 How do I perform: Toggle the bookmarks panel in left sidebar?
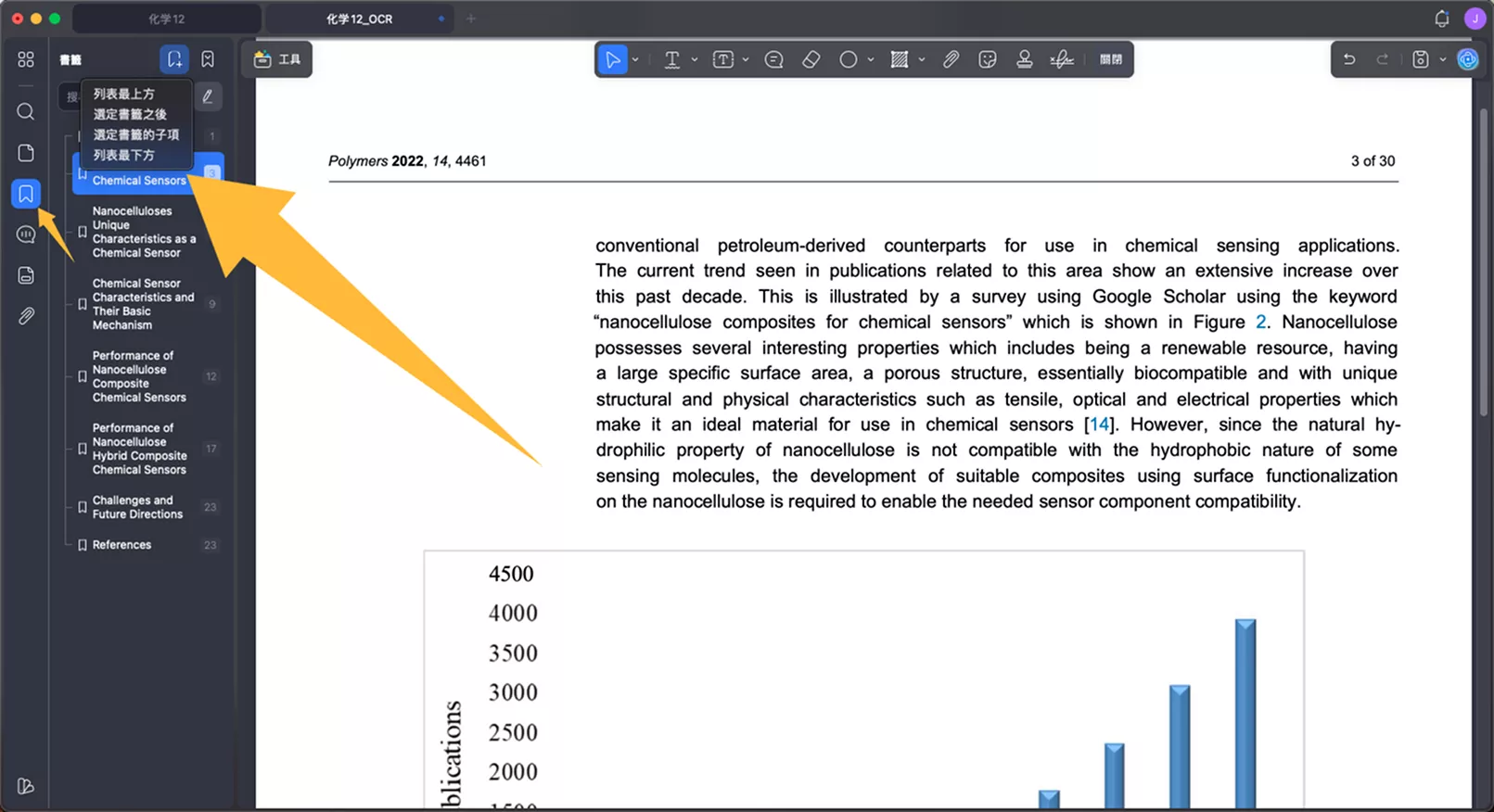26,194
